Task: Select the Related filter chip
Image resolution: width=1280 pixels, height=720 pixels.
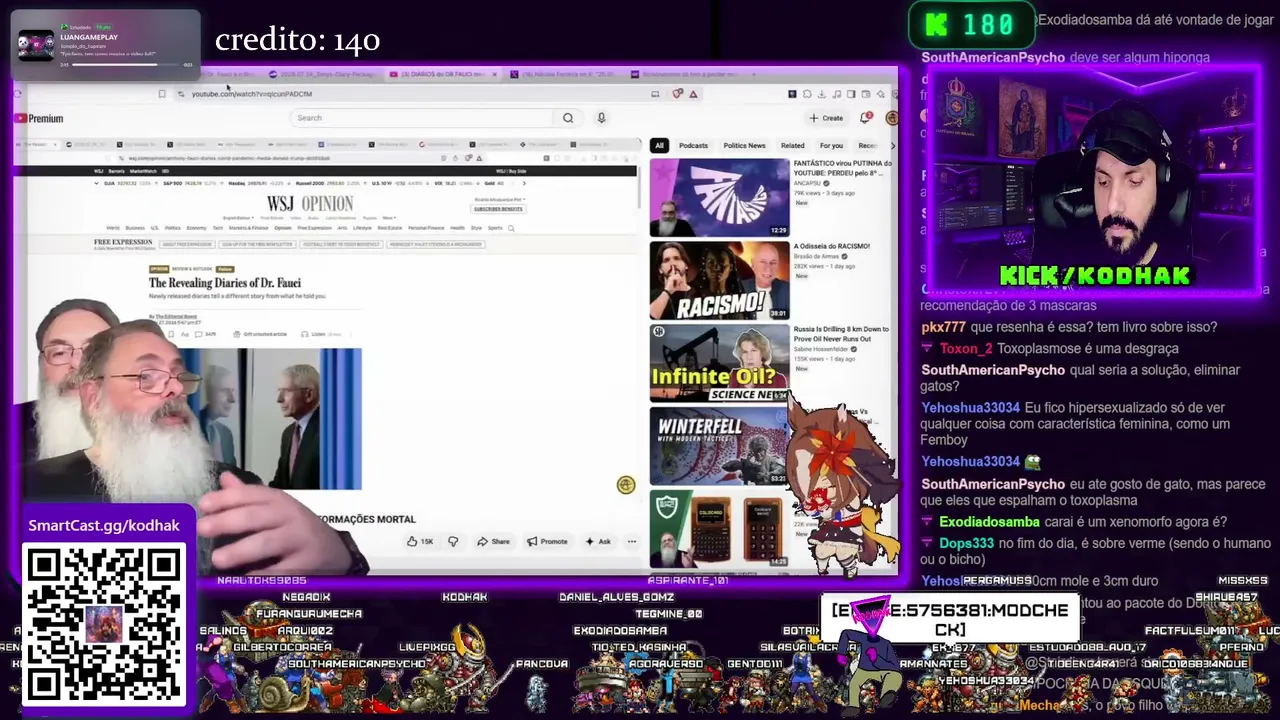Action: pyautogui.click(x=792, y=146)
